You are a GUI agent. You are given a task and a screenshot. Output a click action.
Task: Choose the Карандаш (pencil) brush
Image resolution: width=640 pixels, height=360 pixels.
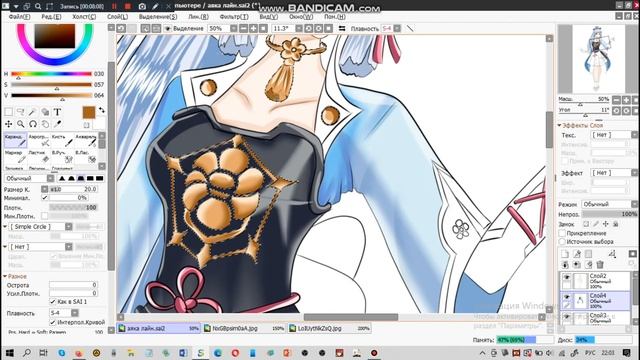tap(16, 140)
